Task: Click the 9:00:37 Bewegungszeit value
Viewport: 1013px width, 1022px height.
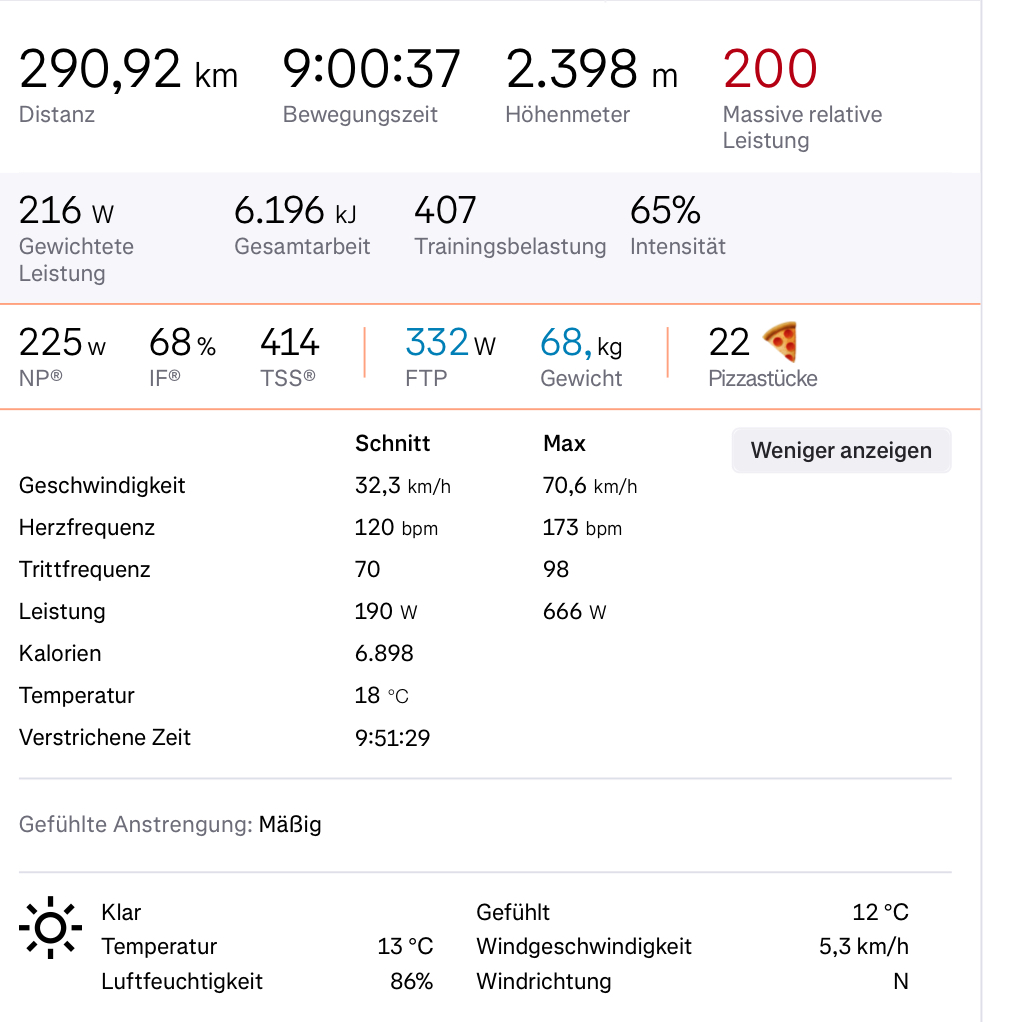Action: 371,69
